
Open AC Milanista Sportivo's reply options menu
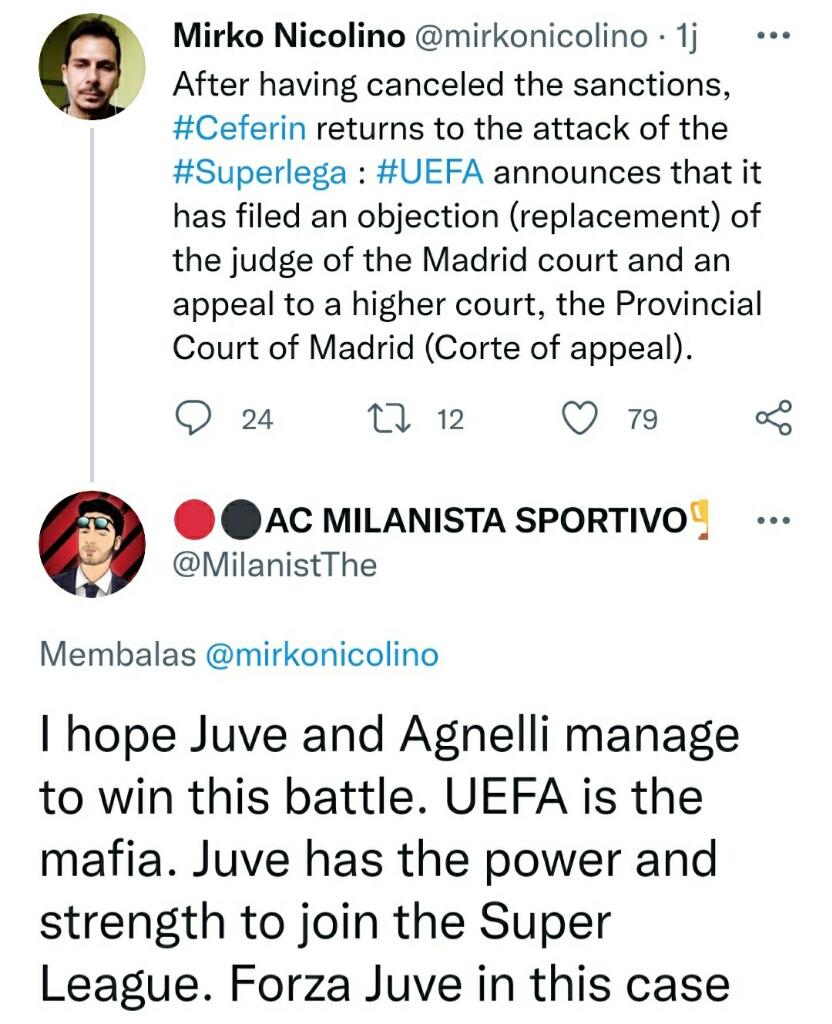(773, 520)
